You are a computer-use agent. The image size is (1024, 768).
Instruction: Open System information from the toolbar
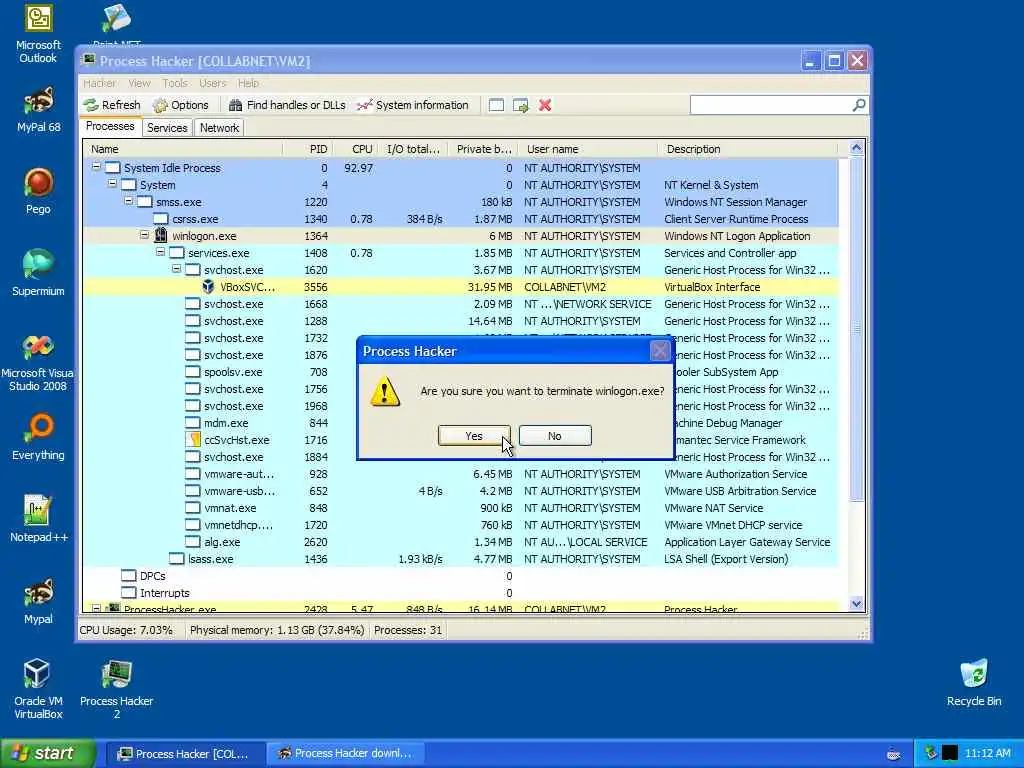(413, 105)
